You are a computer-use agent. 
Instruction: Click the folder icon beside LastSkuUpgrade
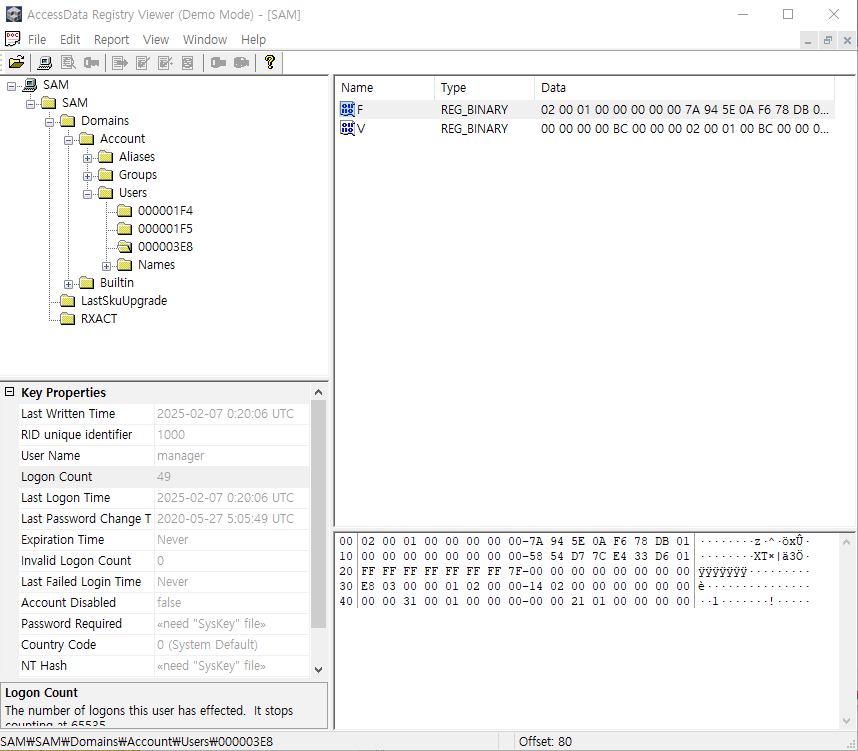[x=68, y=301]
